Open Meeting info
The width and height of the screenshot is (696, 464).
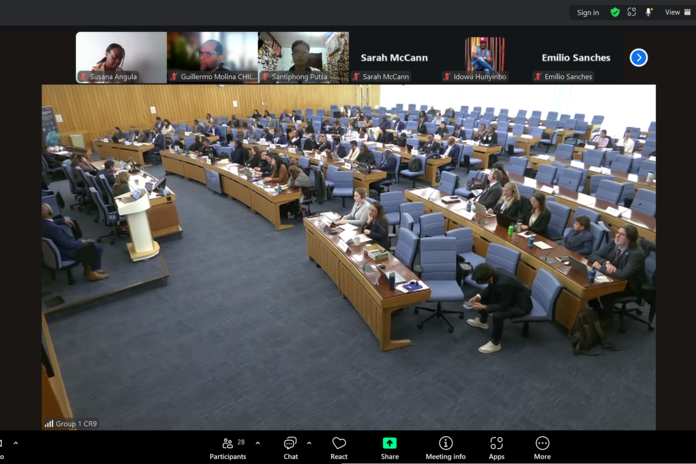(x=445, y=446)
